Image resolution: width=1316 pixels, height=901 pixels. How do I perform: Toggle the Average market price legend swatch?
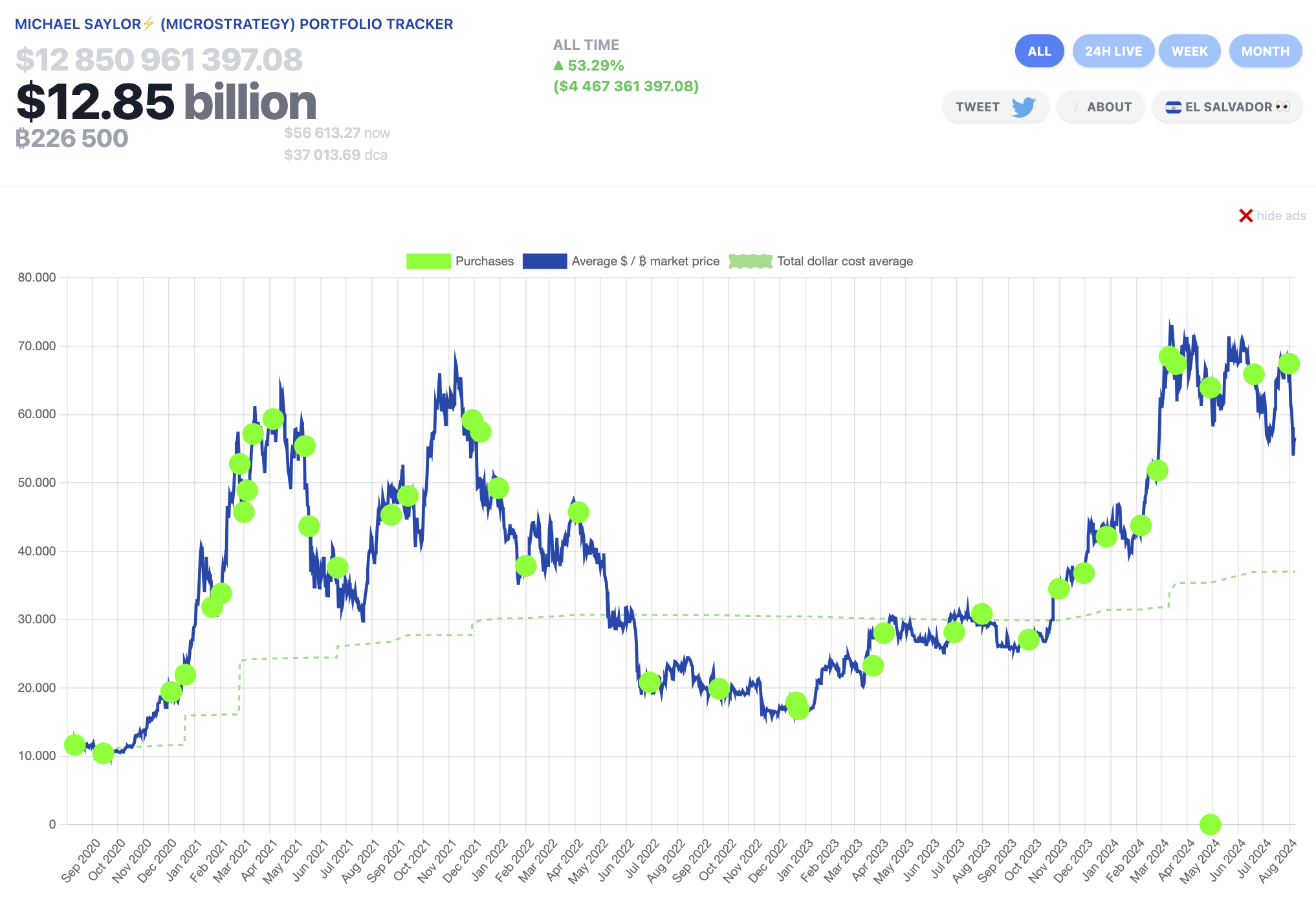coord(545,261)
